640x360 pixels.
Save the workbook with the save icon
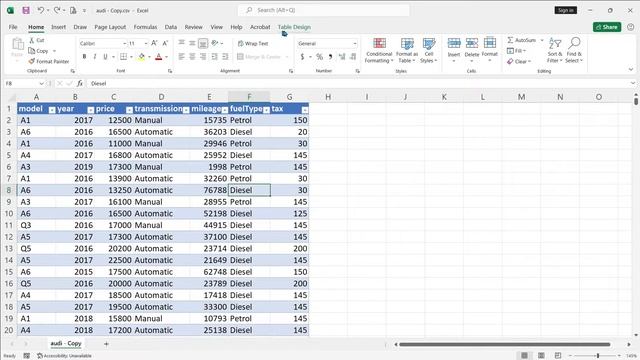pyautogui.click(x=26, y=10)
